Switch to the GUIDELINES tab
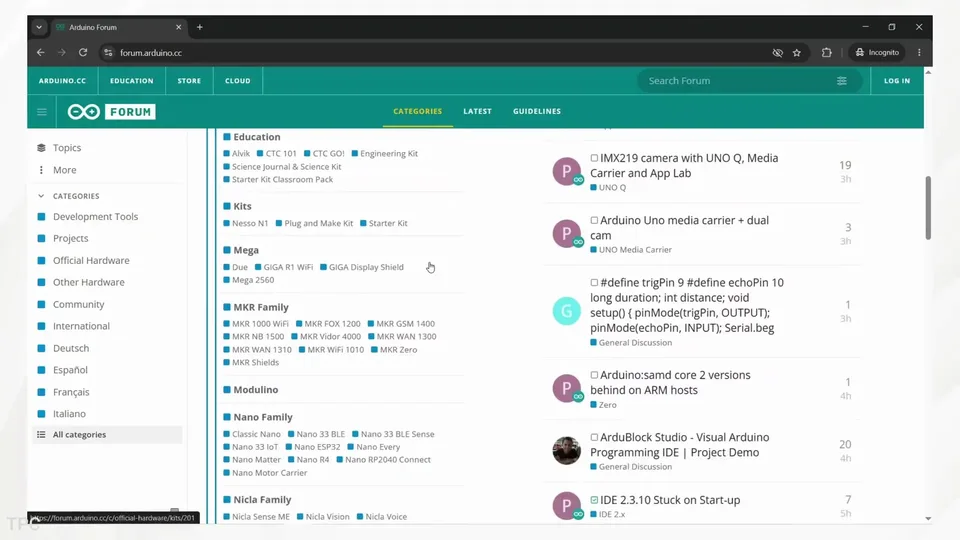960x540 pixels. click(537, 111)
